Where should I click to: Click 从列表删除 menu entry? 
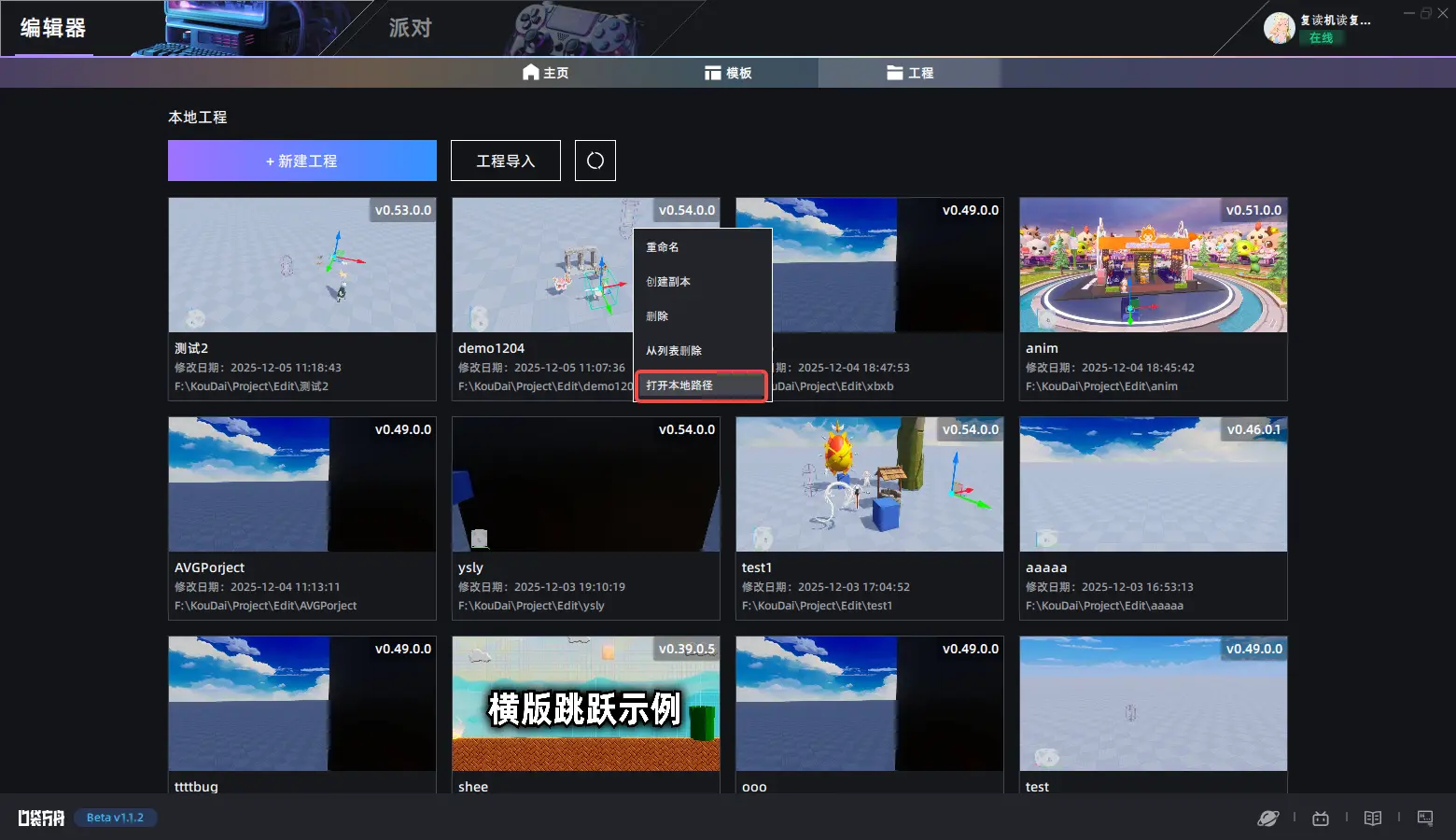coord(674,351)
